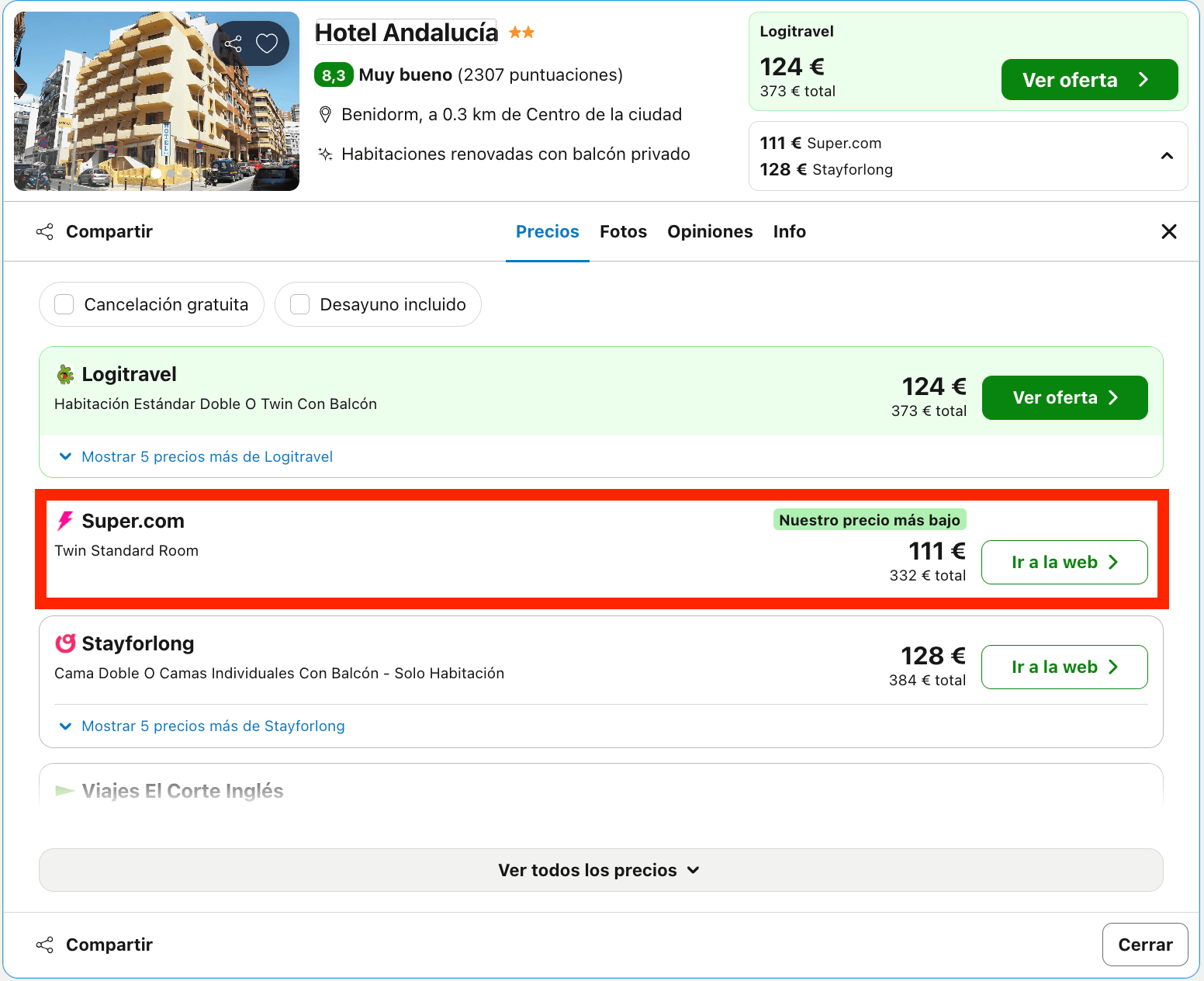Click the two-star rating icon
Screen dimensions: 1204x981
pyautogui.click(x=522, y=33)
